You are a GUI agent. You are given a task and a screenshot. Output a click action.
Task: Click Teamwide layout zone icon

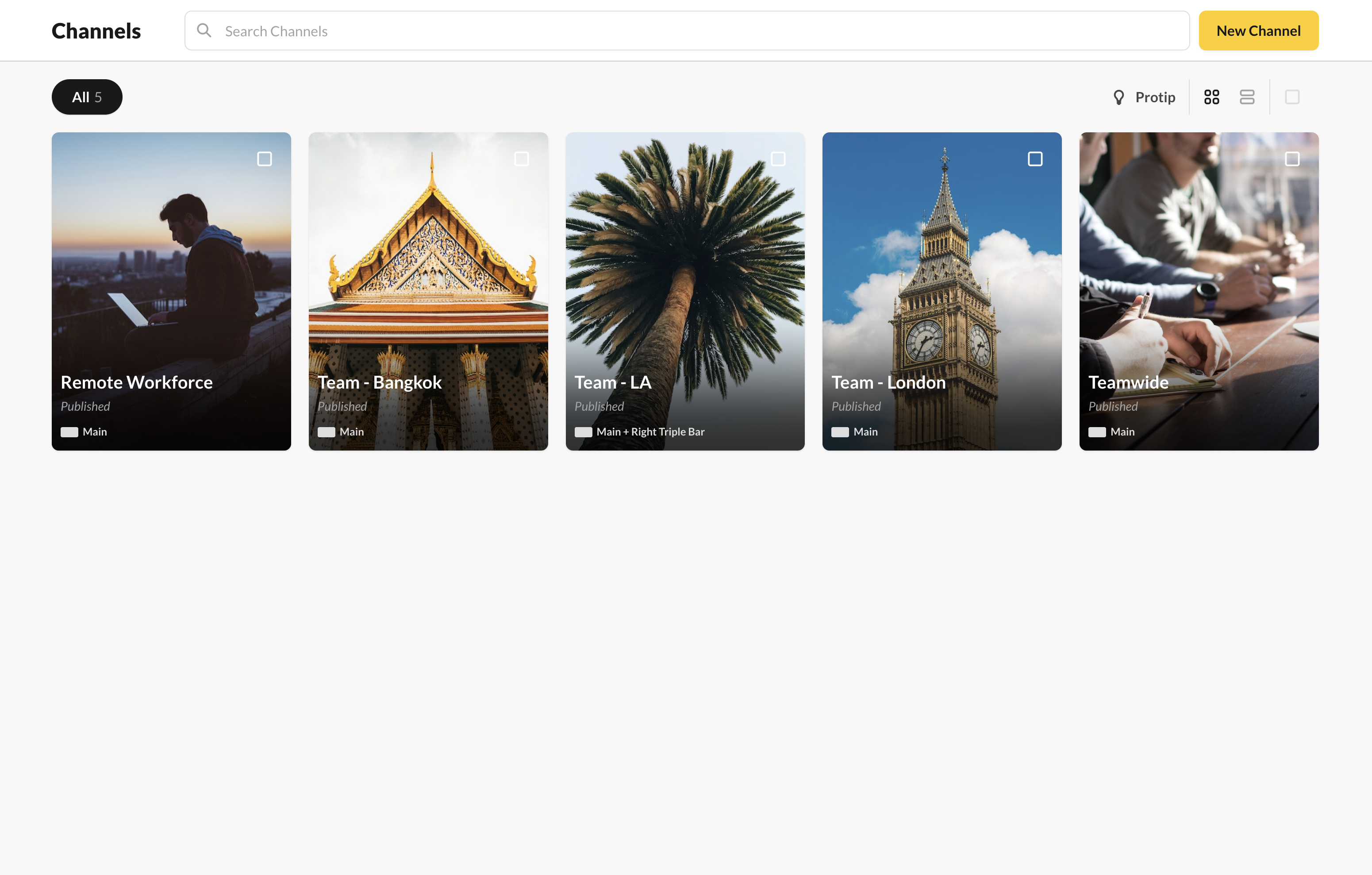pos(1097,432)
